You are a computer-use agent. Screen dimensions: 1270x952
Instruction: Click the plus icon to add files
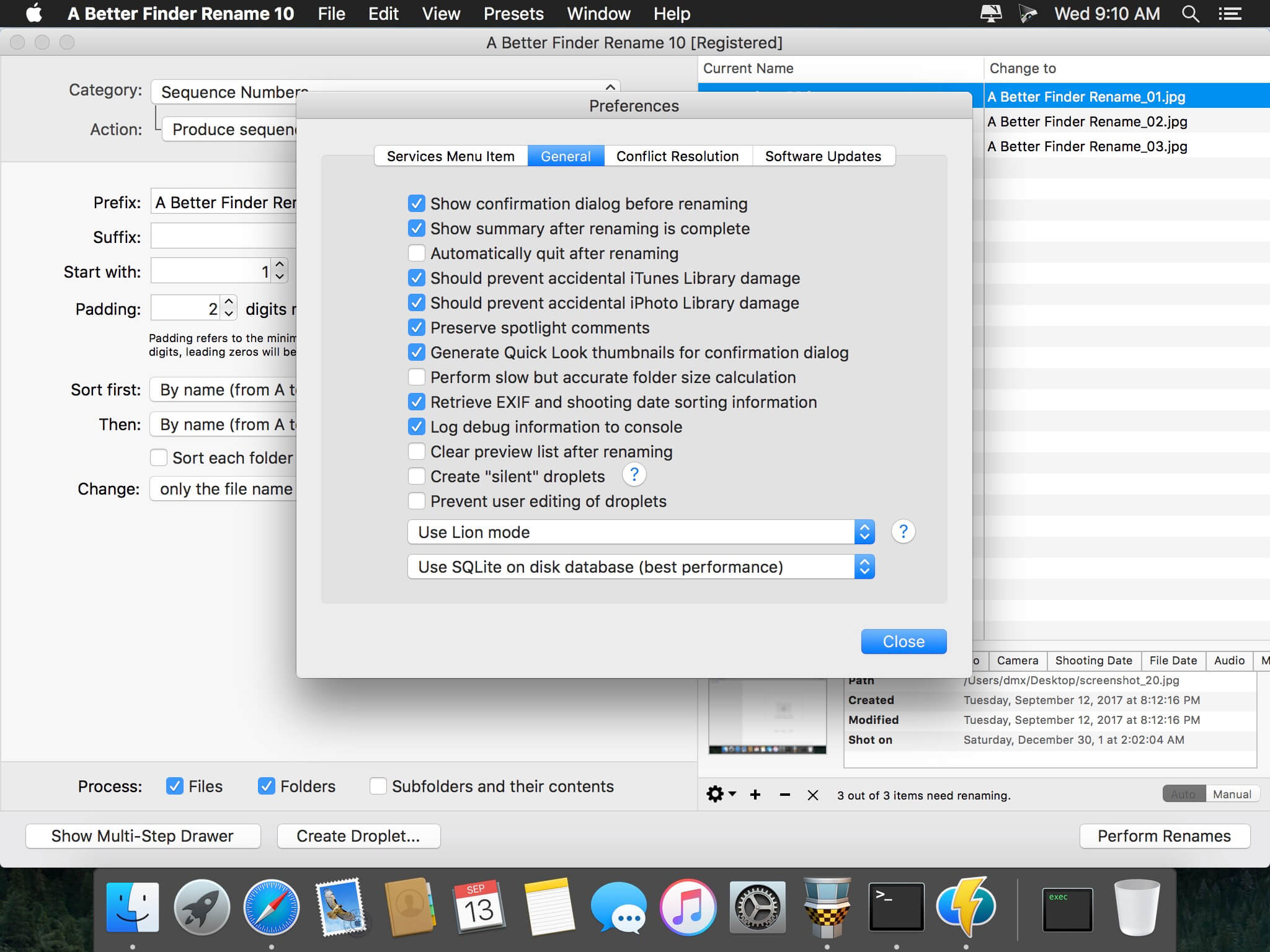(x=755, y=795)
